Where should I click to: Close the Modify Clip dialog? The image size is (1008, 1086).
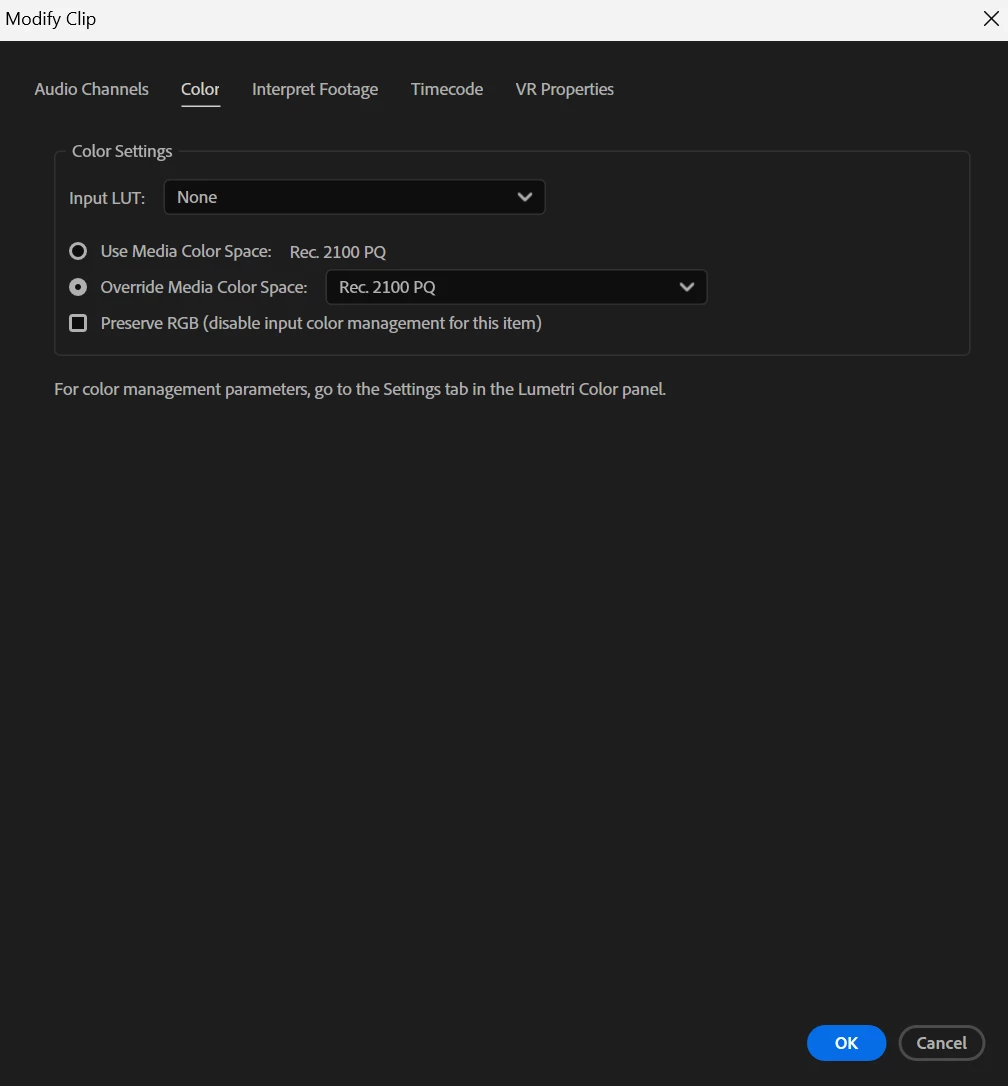[991, 19]
